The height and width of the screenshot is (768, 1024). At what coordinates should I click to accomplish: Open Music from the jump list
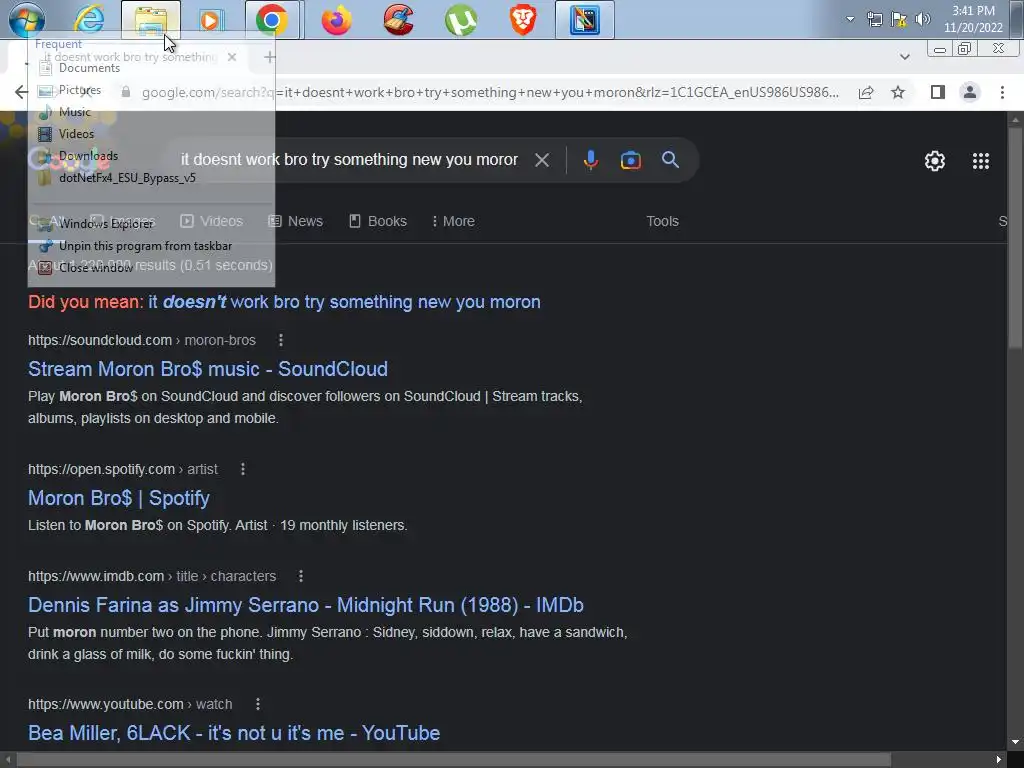[x=74, y=112]
